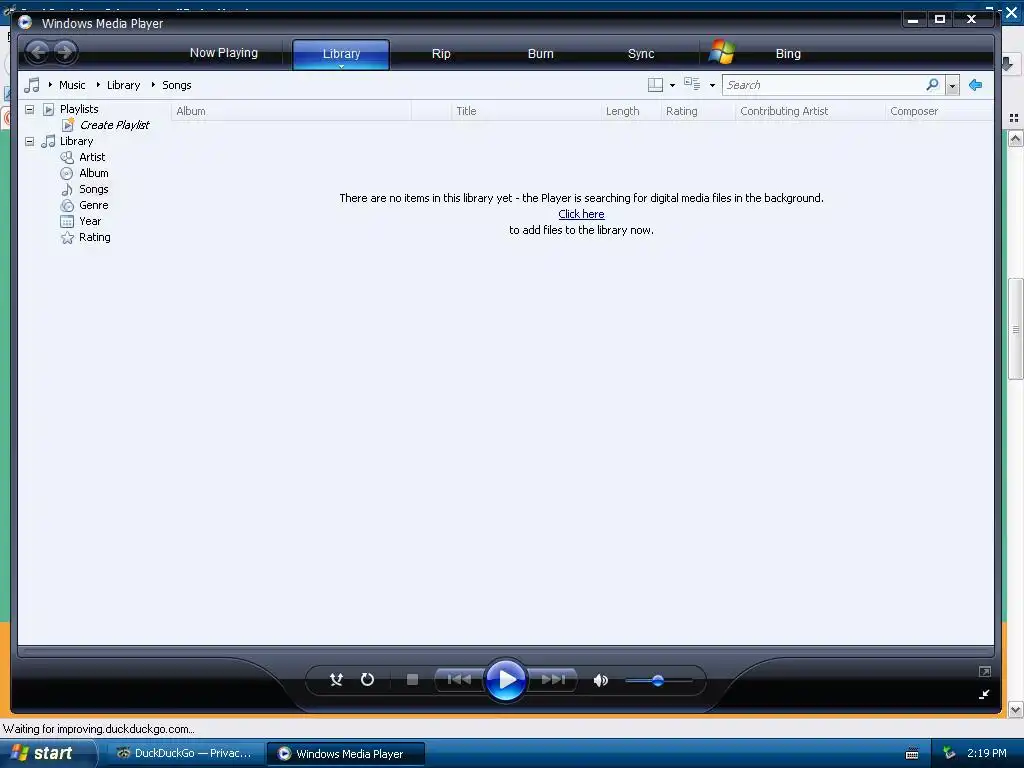This screenshot has height=768, width=1024.
Task: Sort by the Composer column header
Action: [940, 111]
